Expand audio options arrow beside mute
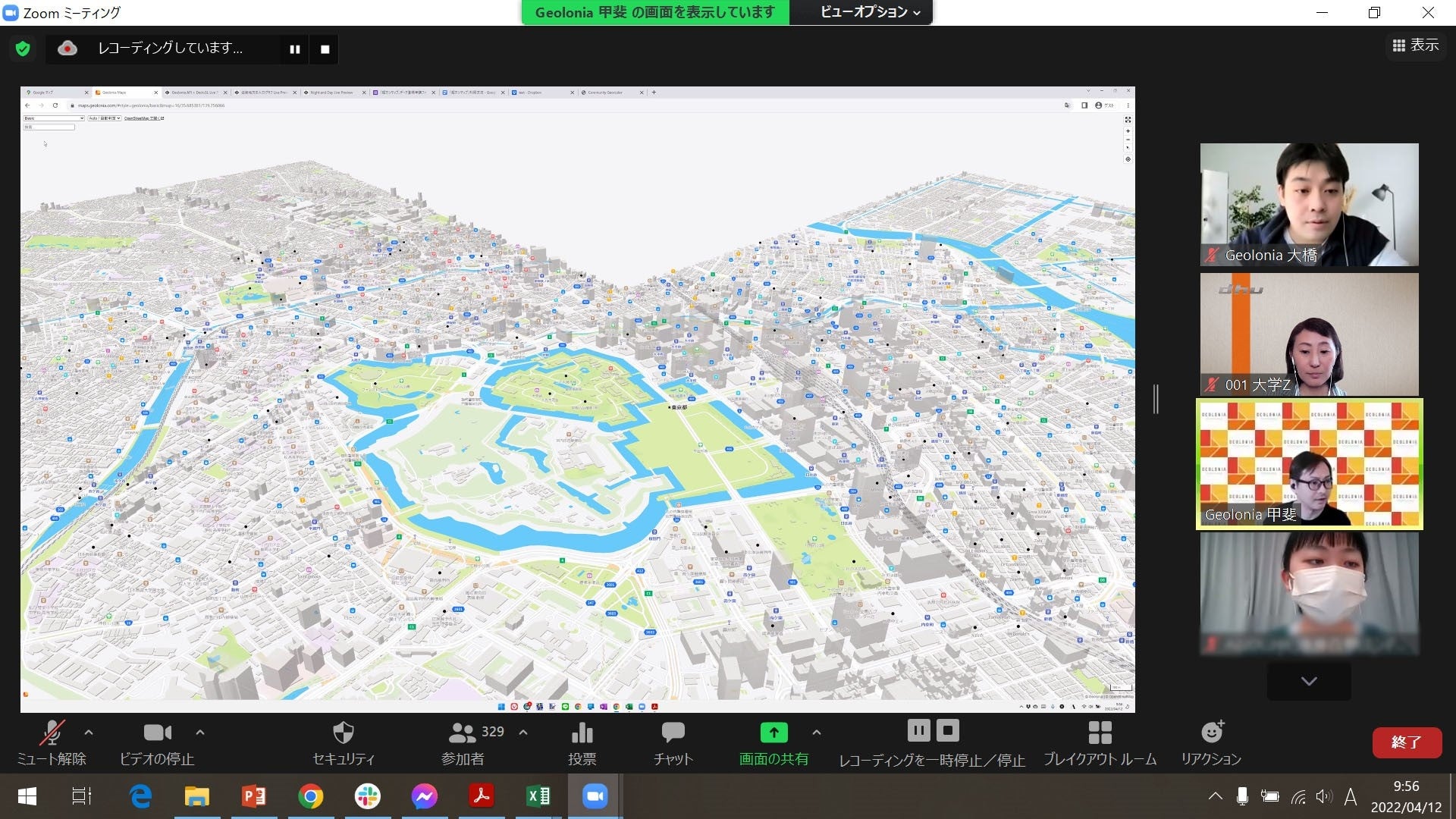 pos(89,733)
